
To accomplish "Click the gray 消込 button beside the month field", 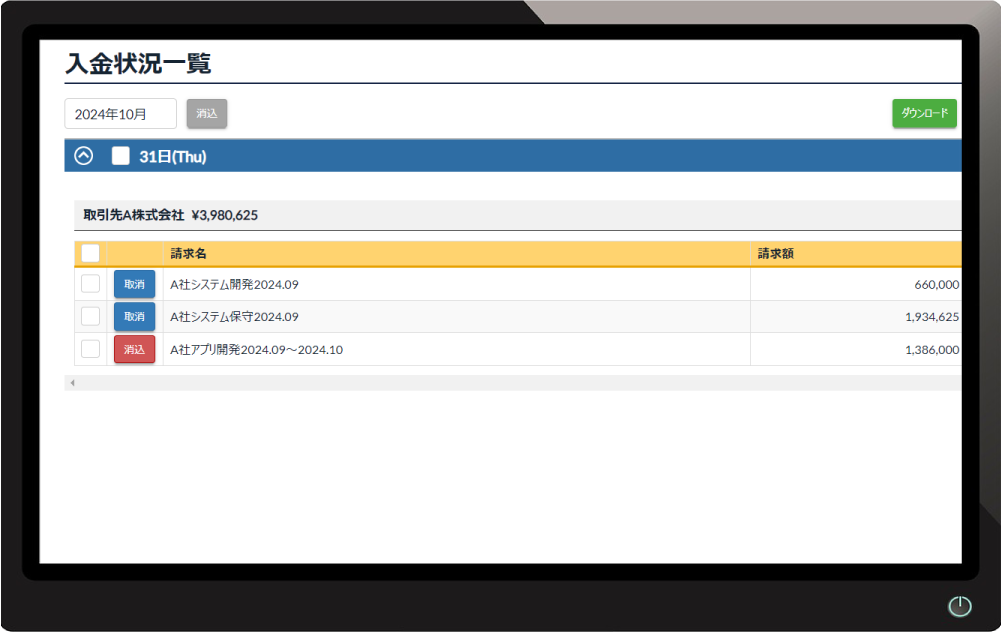I will [x=207, y=114].
